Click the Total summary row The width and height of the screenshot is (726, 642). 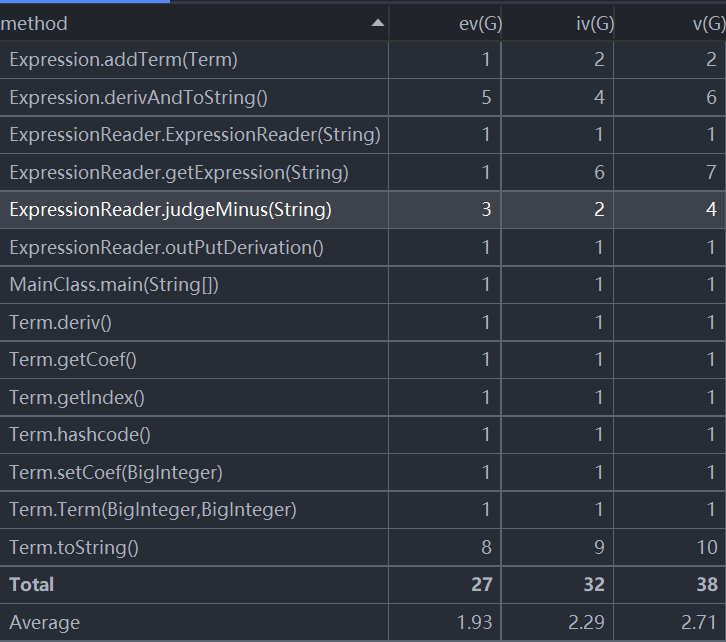[x=363, y=585]
